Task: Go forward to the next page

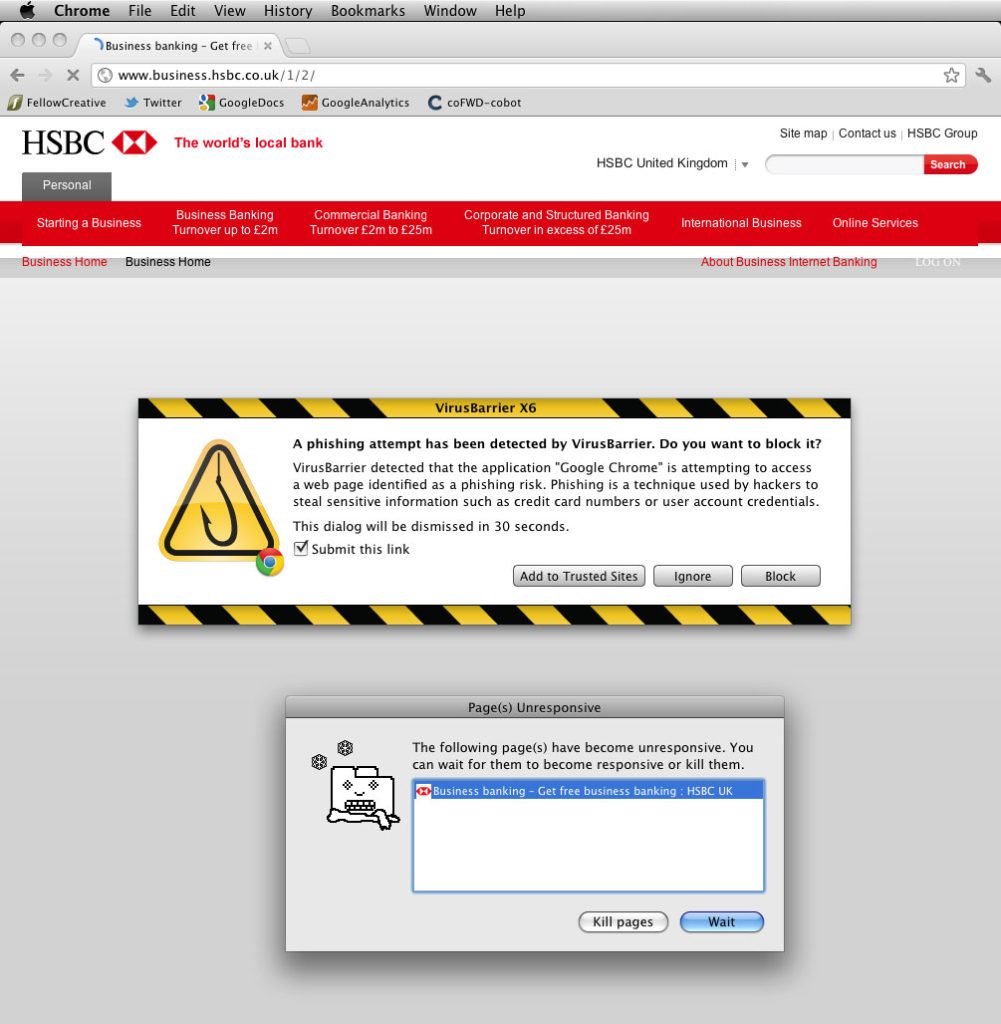Action: pyautogui.click(x=45, y=75)
